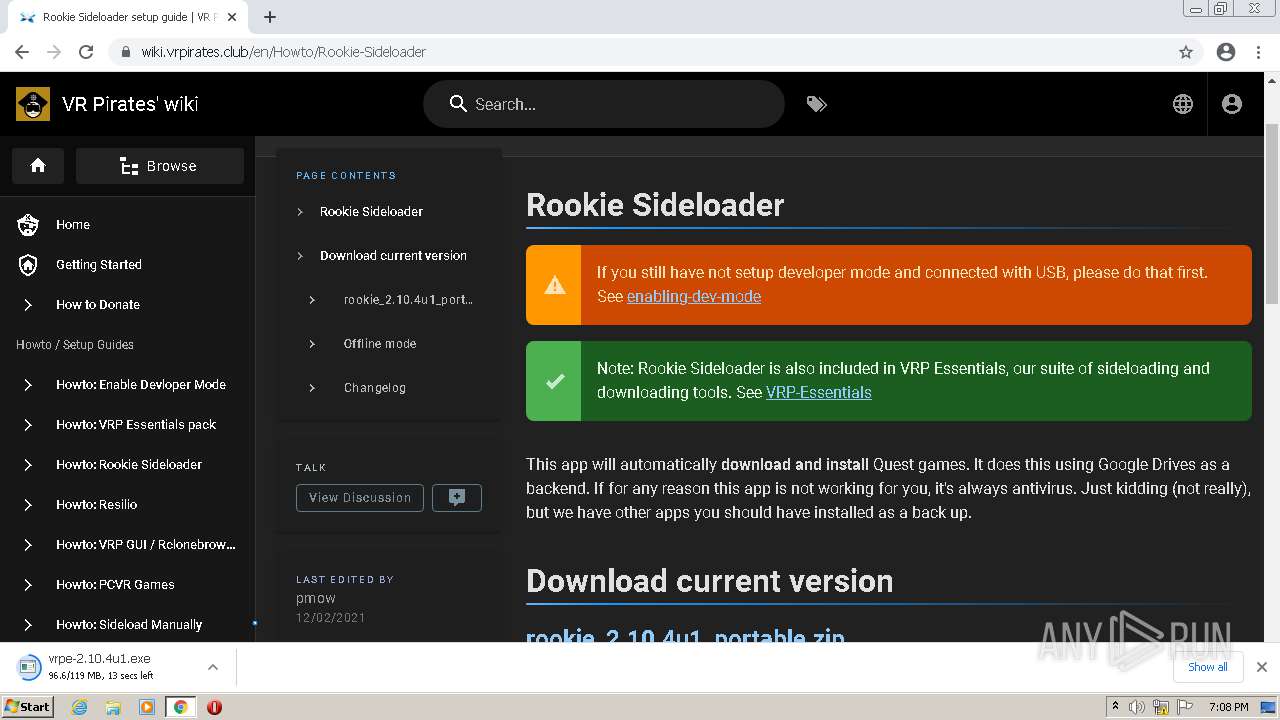Viewport: 1280px width, 720px height.
Task: Follow the VRP-Essentials link
Action: pyautogui.click(x=819, y=393)
